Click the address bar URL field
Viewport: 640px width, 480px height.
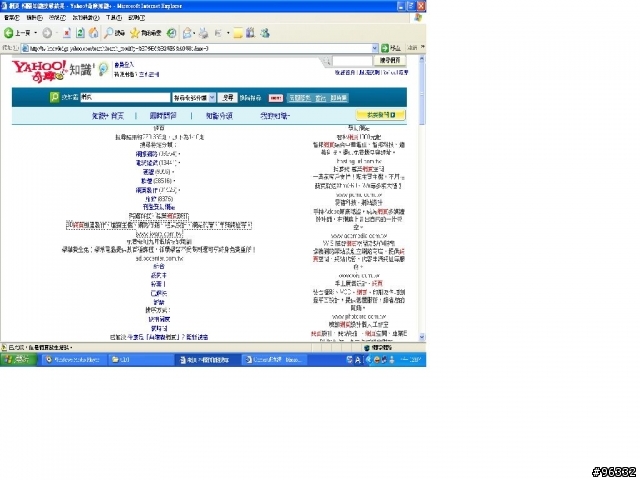[x=200, y=48]
